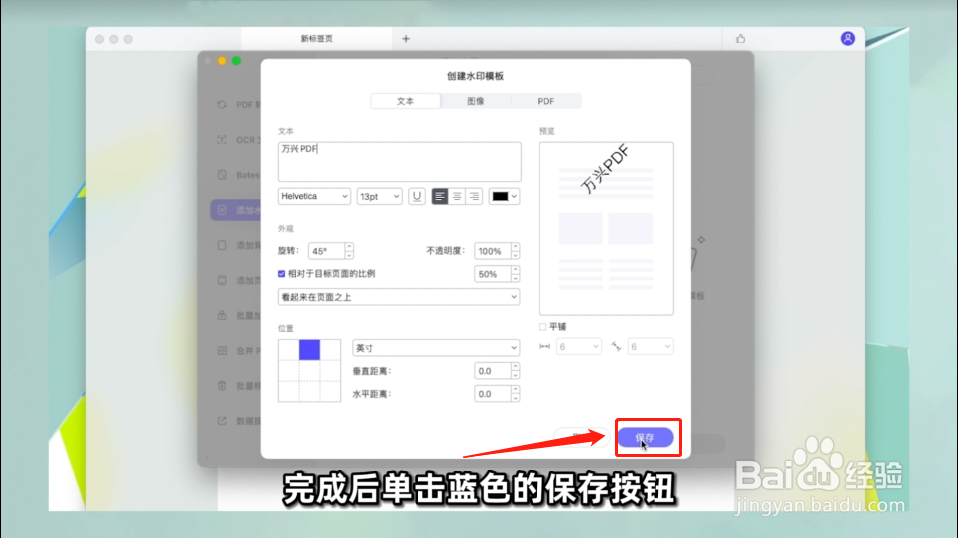Decrease rotation angle with down stepper
Image resolution: width=958 pixels, height=538 pixels.
click(349, 255)
